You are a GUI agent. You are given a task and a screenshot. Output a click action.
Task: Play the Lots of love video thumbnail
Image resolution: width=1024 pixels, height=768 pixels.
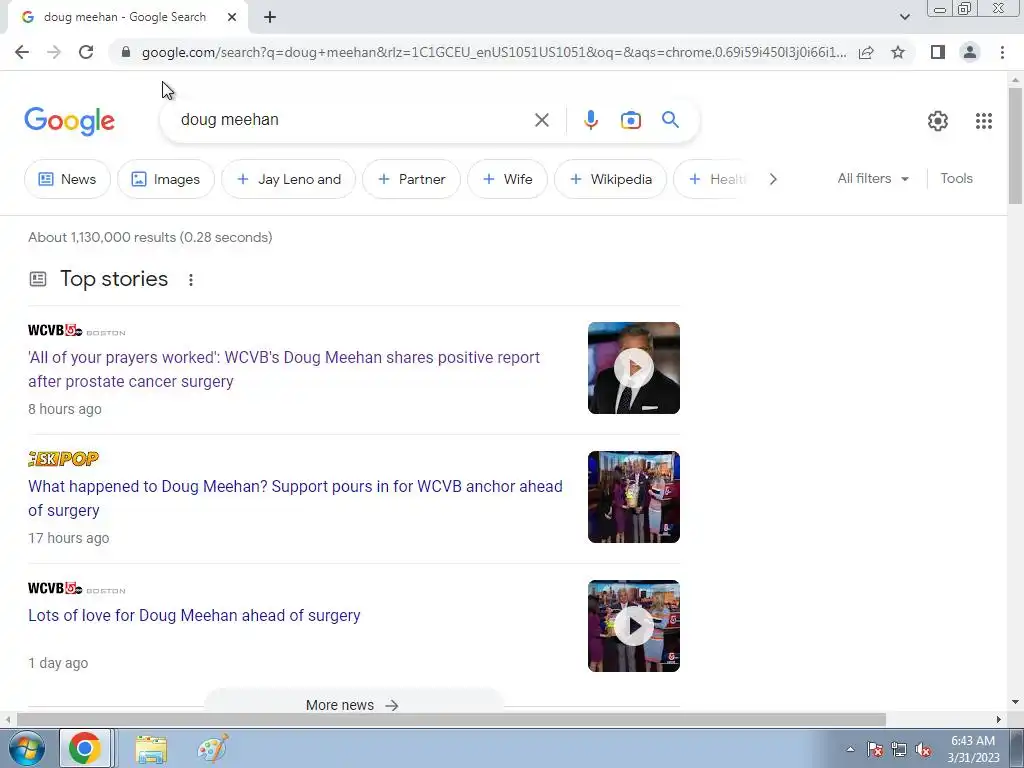tap(633, 626)
